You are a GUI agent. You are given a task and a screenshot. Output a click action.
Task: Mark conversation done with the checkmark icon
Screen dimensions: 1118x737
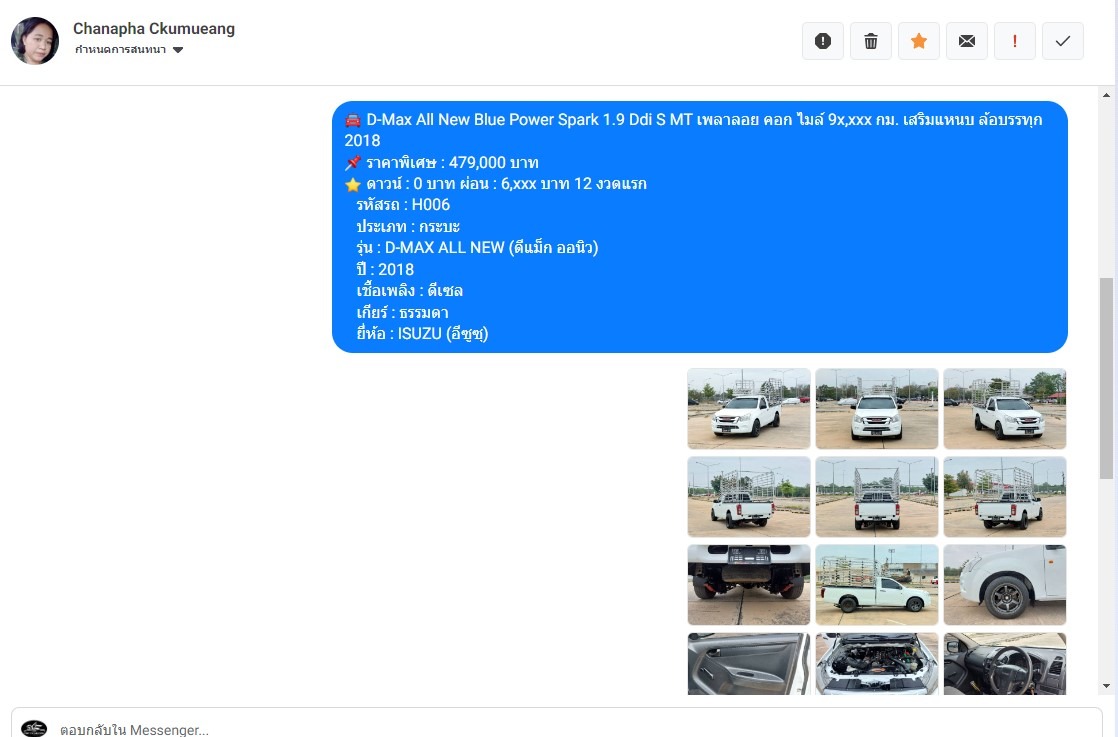point(1063,41)
